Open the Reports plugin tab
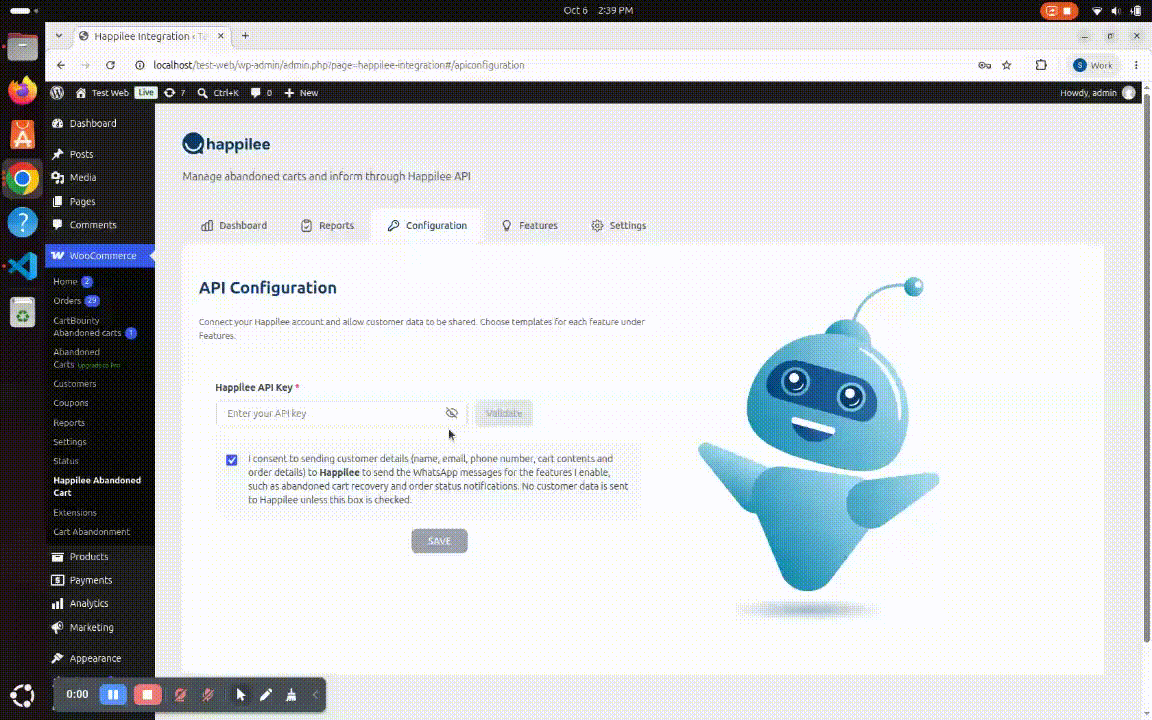The width and height of the screenshot is (1152, 720). (327, 226)
